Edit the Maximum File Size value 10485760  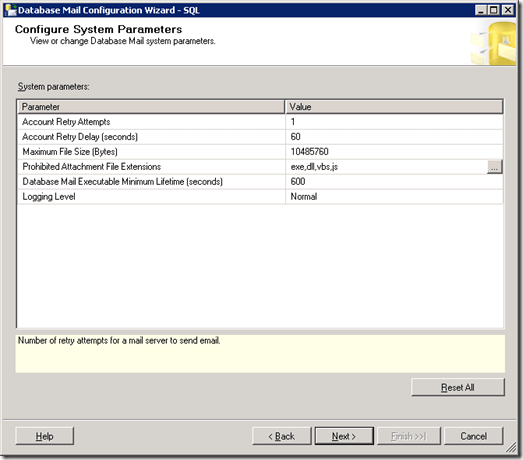click(394, 152)
